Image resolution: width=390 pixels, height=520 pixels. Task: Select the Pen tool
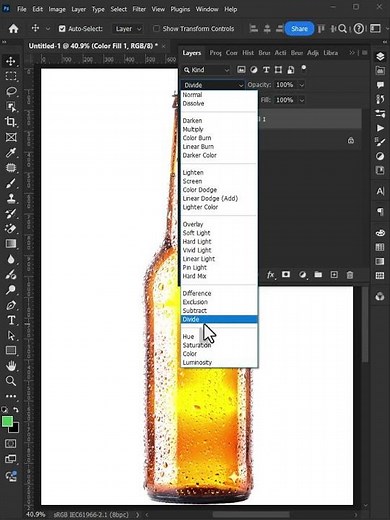[11, 305]
